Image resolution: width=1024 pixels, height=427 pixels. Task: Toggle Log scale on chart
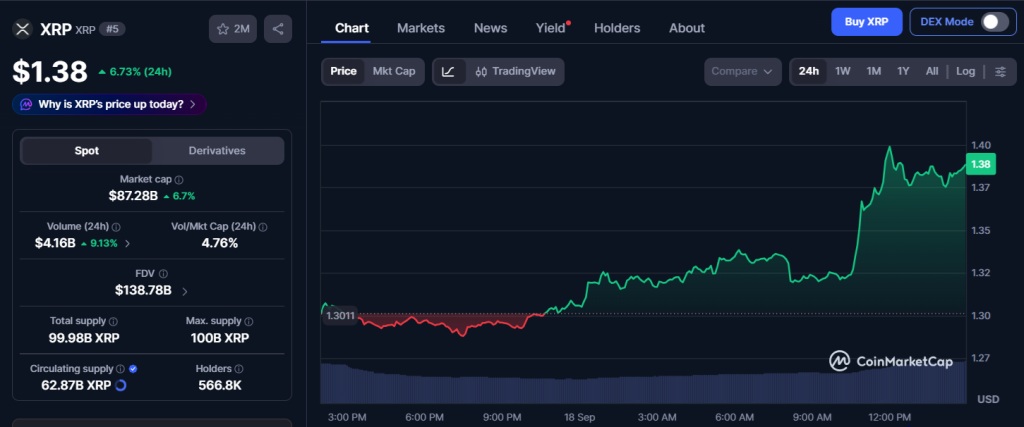pos(966,72)
